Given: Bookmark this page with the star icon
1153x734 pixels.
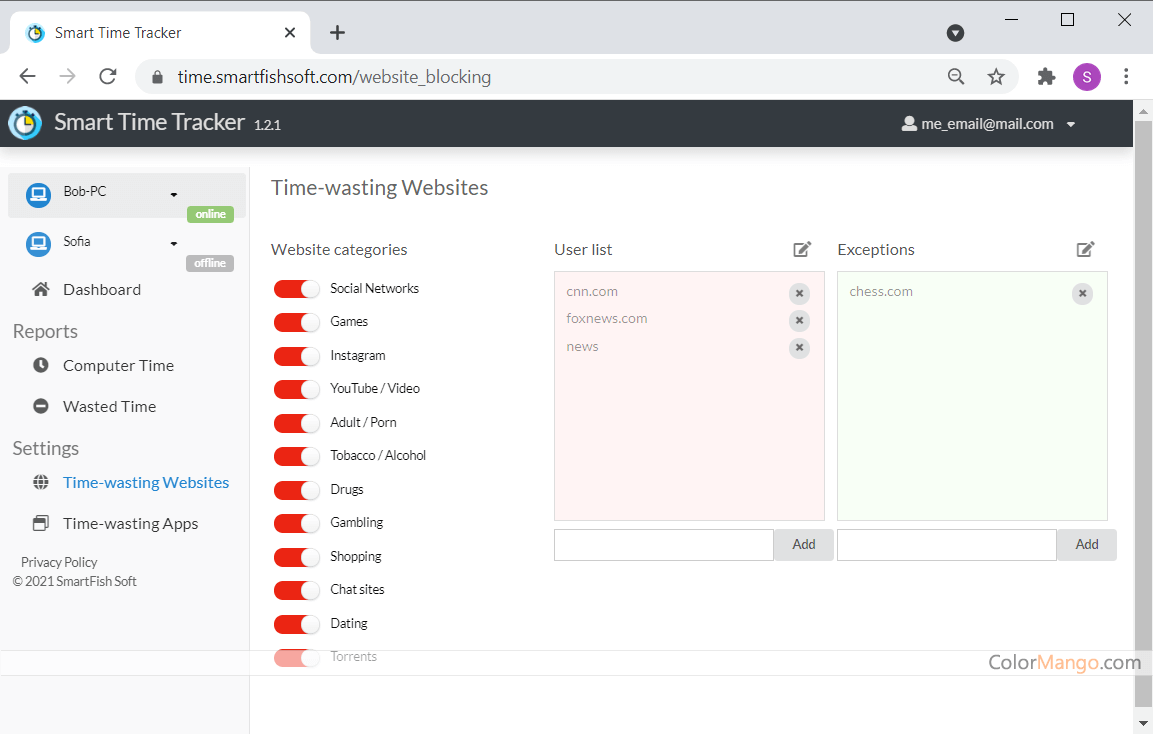Looking at the screenshot, I should point(996,77).
